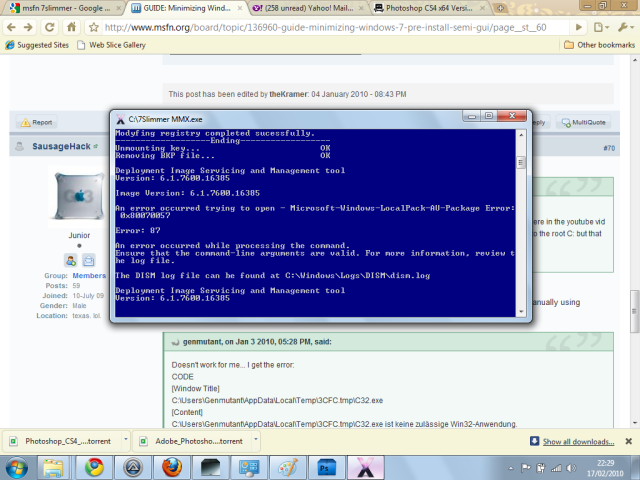Screen dimensions: 640x480
Task: Open the Web Slice Gallery bookmark
Action: click(111, 45)
